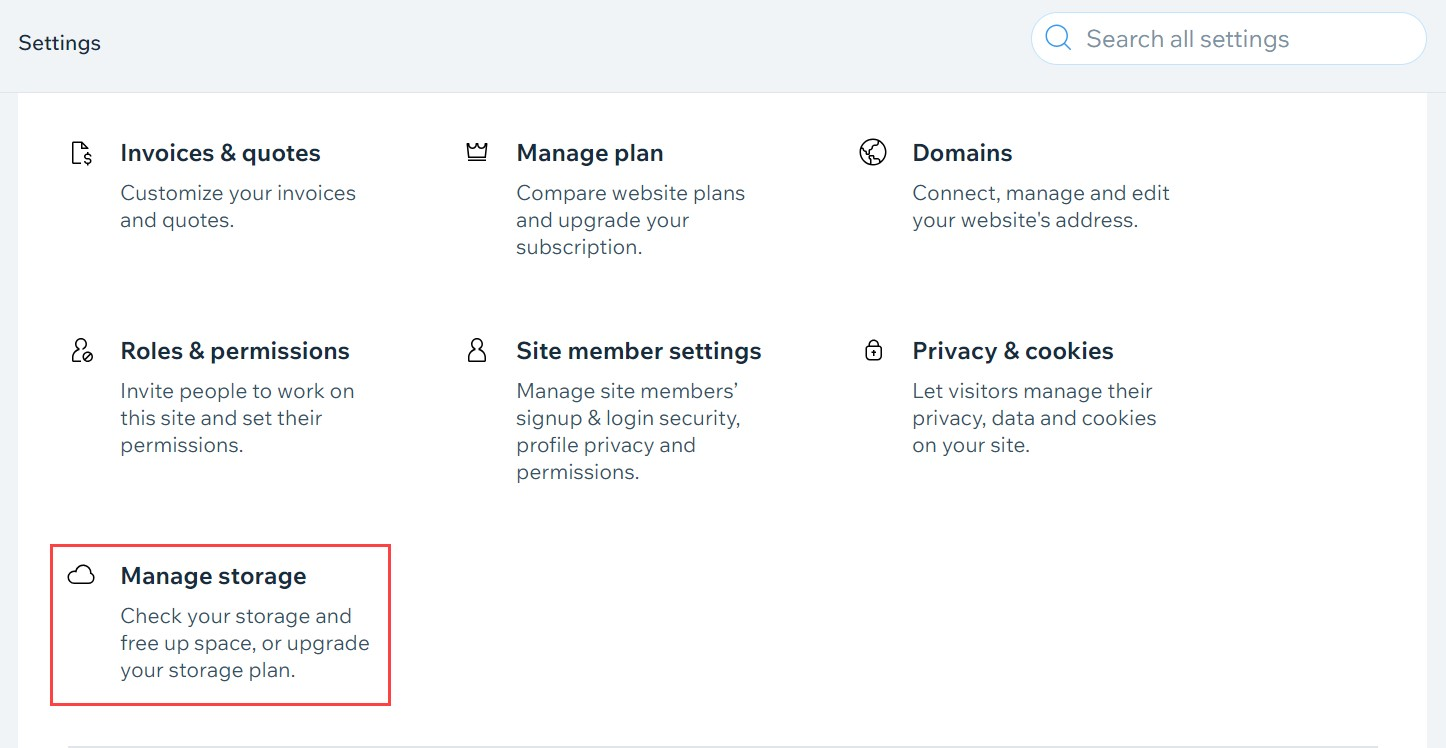Focus the Search all settings field
The width and height of the screenshot is (1446, 748).
pyautogui.click(x=1228, y=39)
